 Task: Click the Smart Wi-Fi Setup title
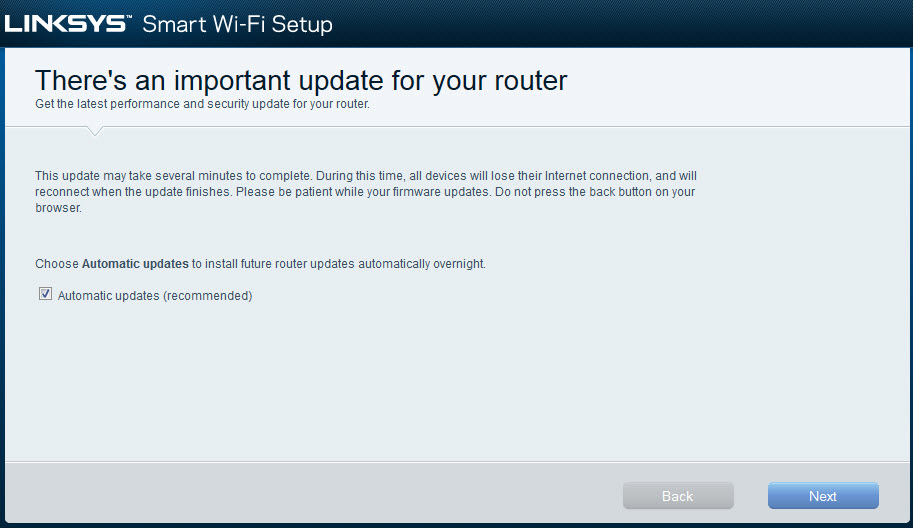coord(238,24)
